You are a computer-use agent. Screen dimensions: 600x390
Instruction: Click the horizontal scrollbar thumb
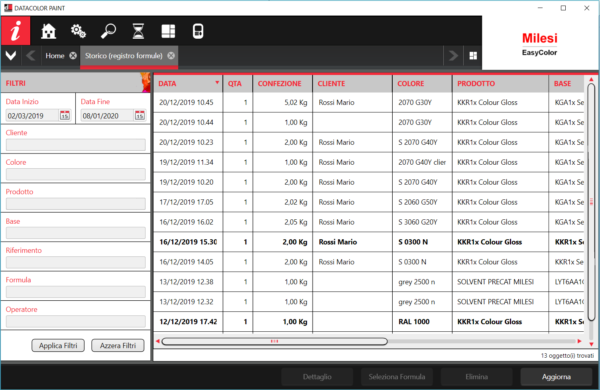pyautogui.click(x=274, y=341)
